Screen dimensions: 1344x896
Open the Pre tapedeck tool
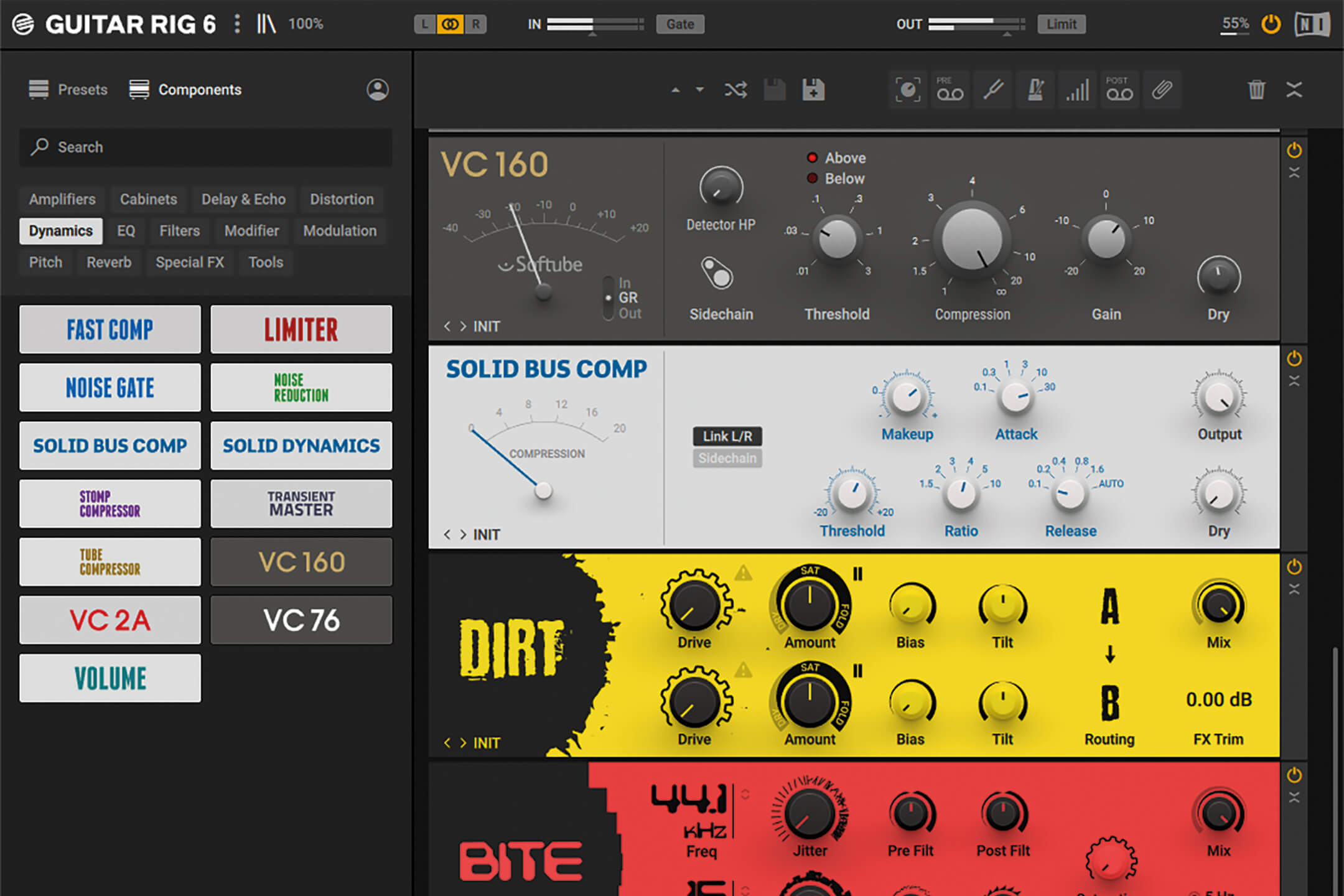[950, 90]
